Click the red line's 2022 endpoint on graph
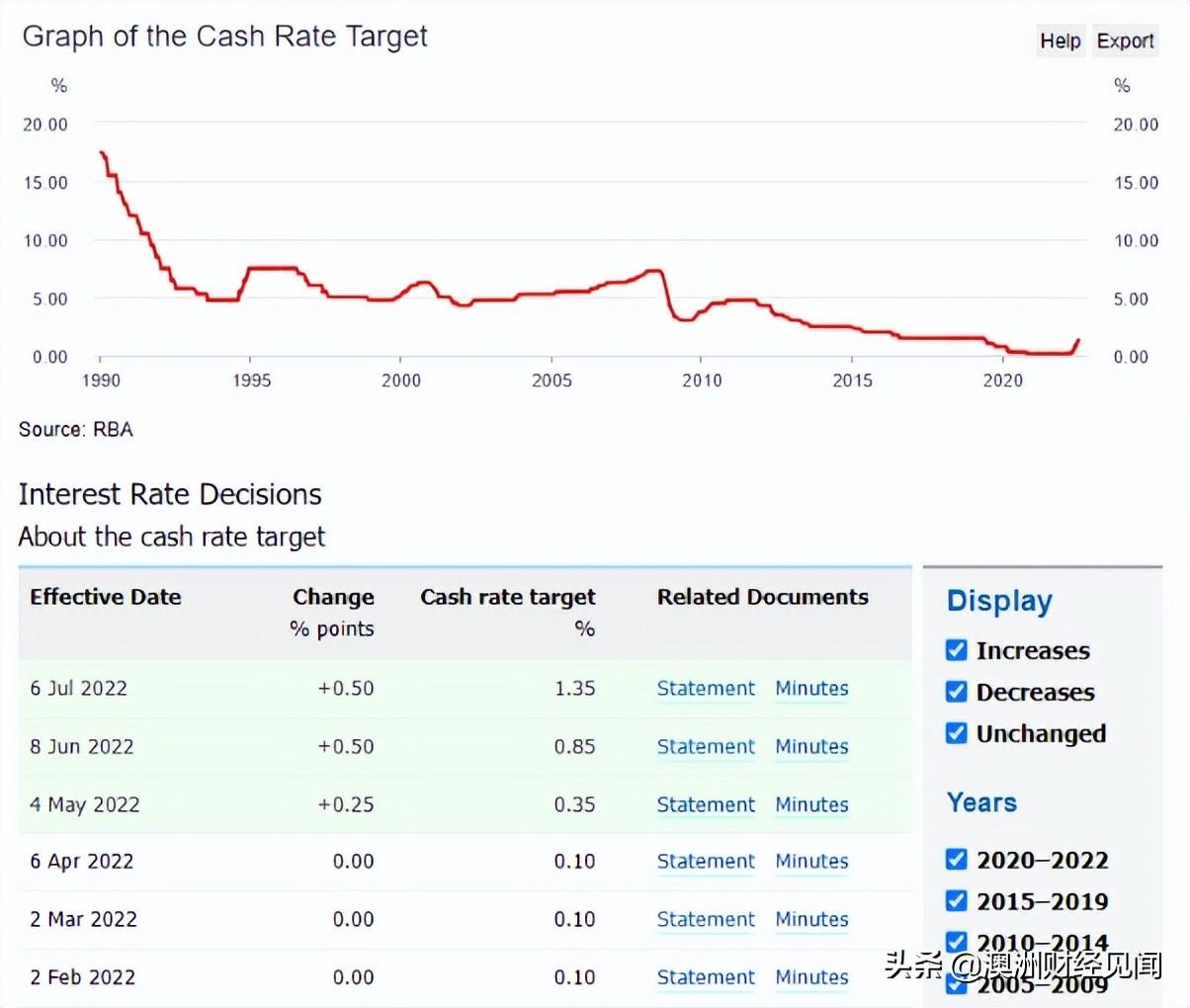This screenshot has height=1008, width=1190. click(1078, 341)
